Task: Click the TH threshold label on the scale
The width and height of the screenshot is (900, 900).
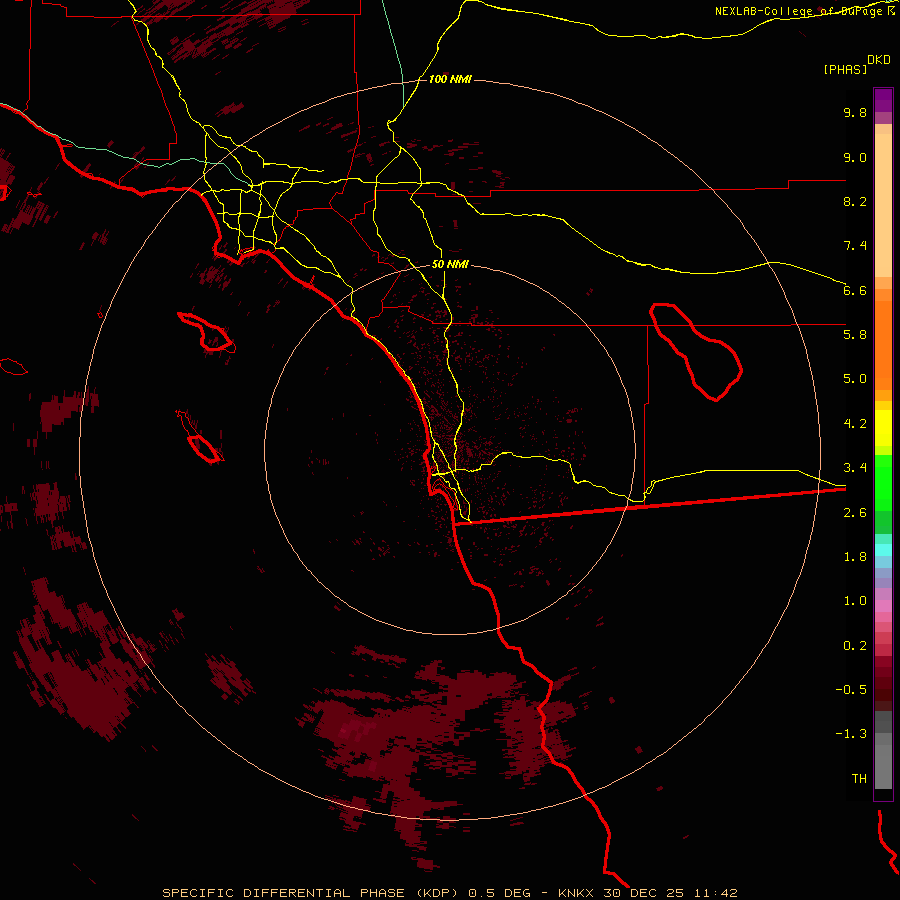Action: point(859,779)
